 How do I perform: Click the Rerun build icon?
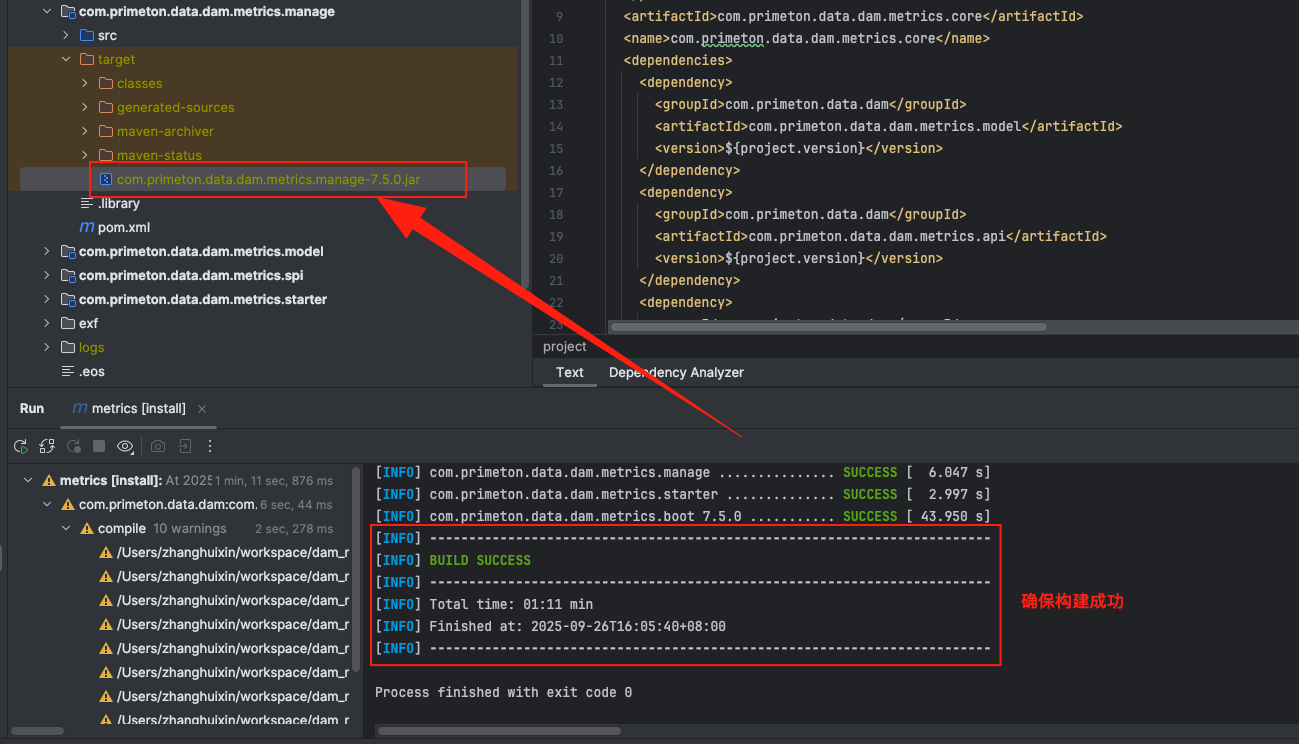(x=20, y=446)
